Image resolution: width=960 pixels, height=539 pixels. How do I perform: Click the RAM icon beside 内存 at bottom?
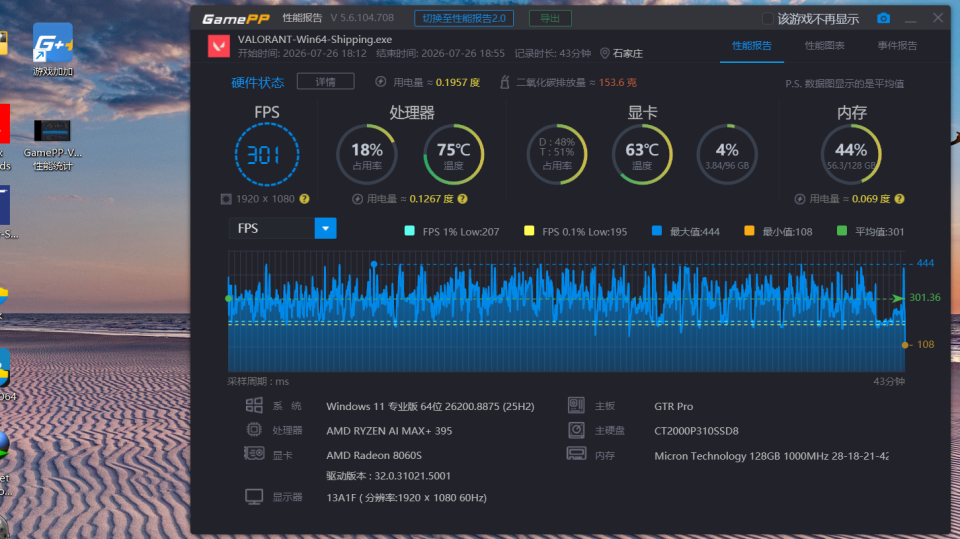(x=576, y=454)
